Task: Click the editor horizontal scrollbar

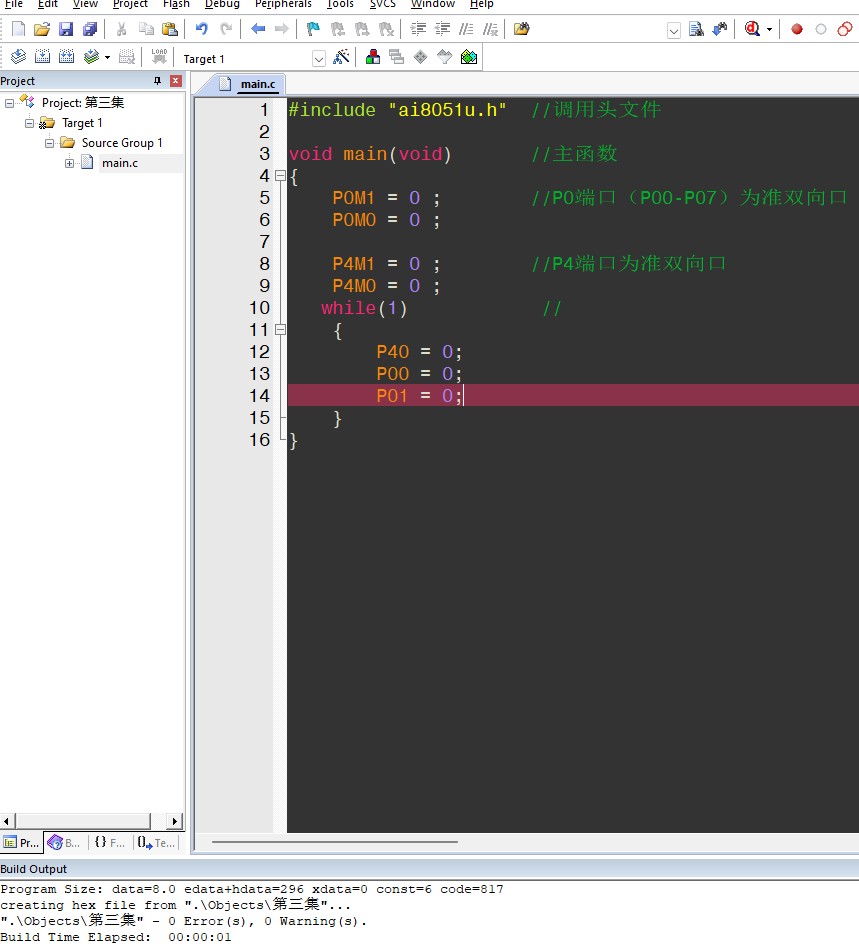Action: [x=335, y=842]
